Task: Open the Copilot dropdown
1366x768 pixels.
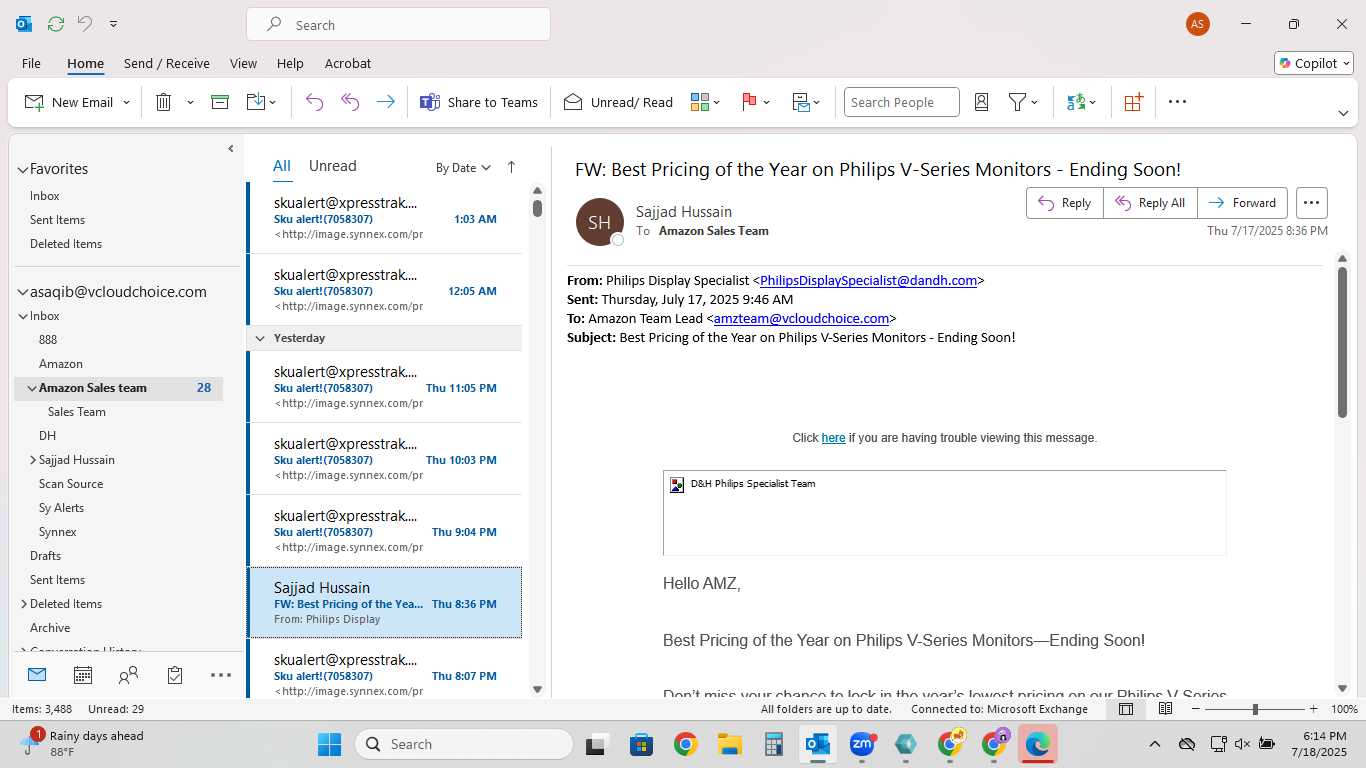Action: pyautogui.click(x=1314, y=63)
